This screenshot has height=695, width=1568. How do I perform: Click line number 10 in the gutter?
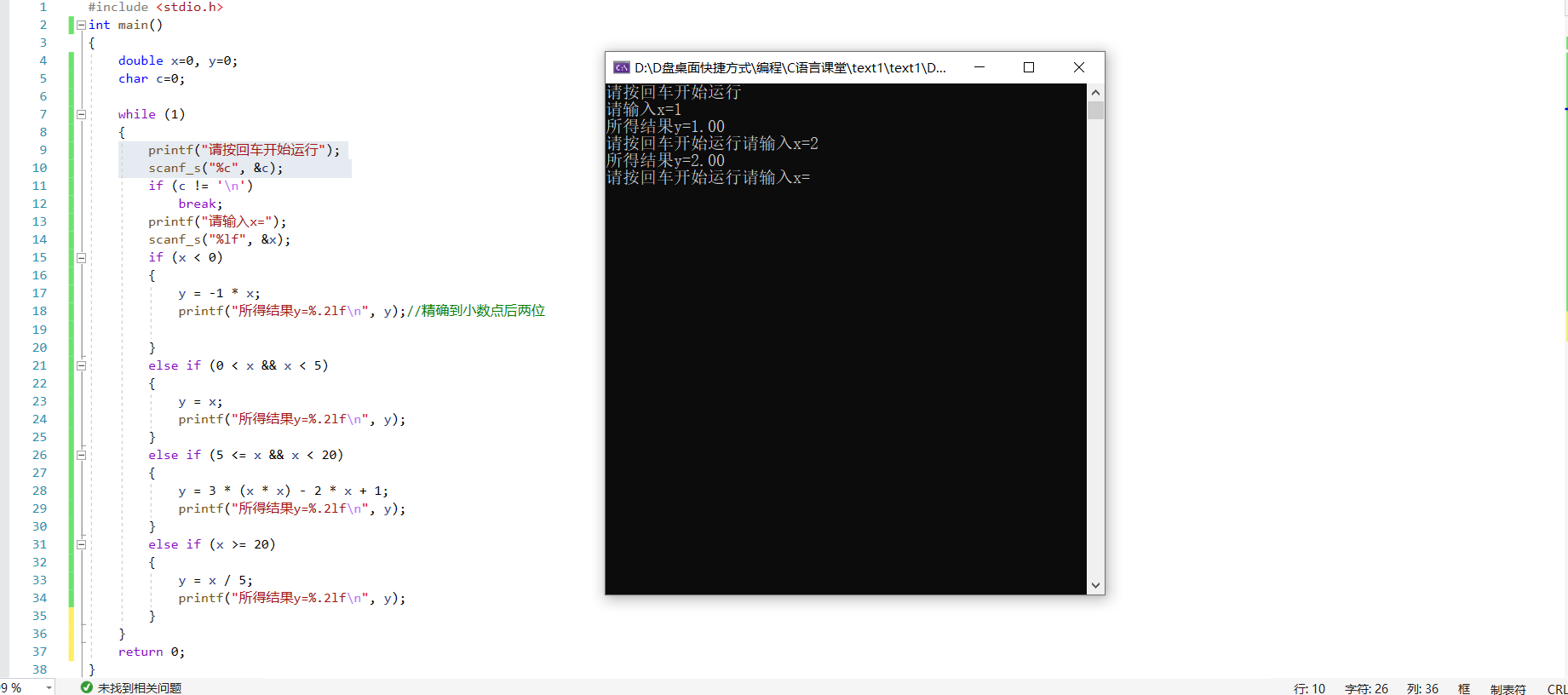[39, 168]
